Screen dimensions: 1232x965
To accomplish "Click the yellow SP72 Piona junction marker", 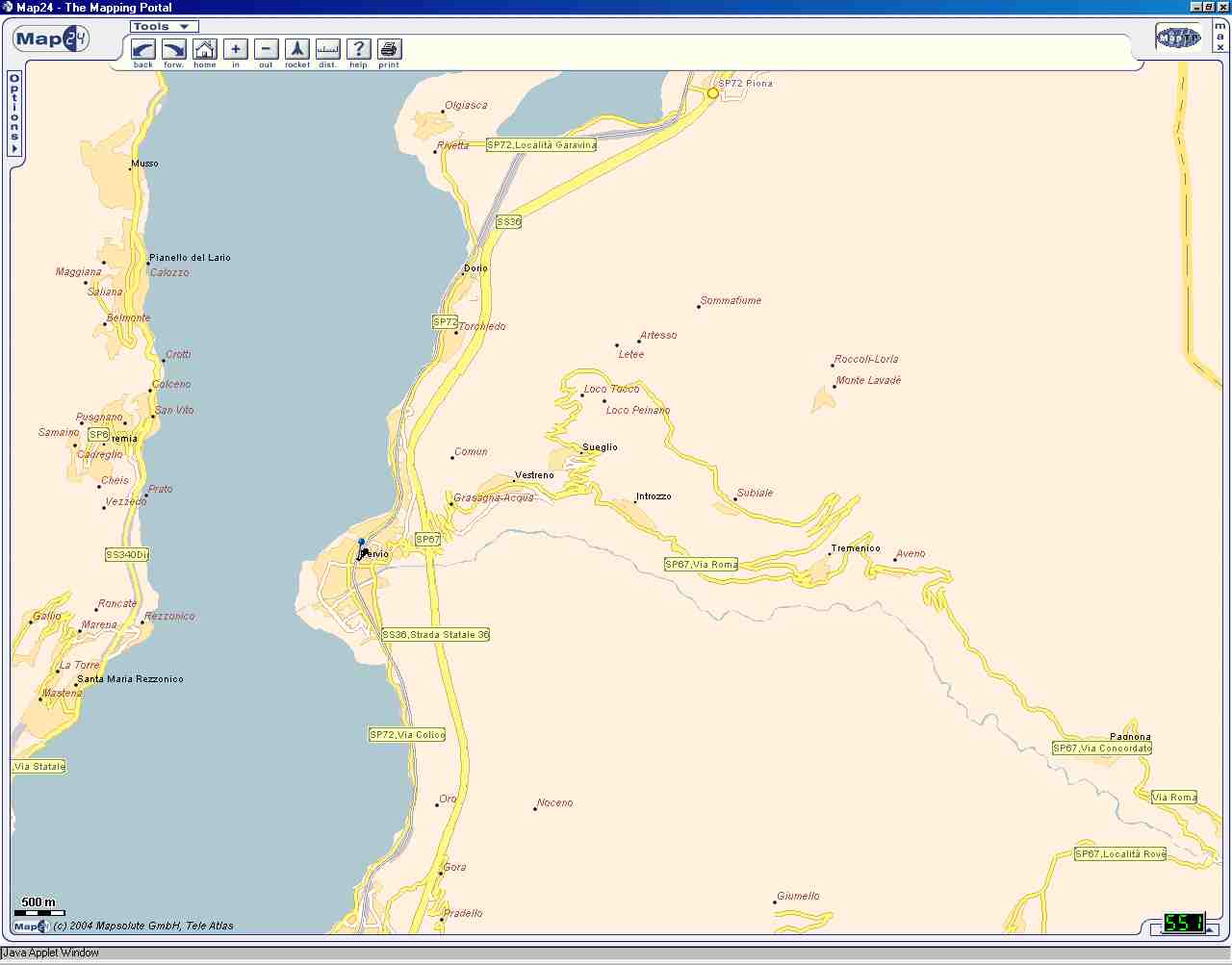I will 713,93.
